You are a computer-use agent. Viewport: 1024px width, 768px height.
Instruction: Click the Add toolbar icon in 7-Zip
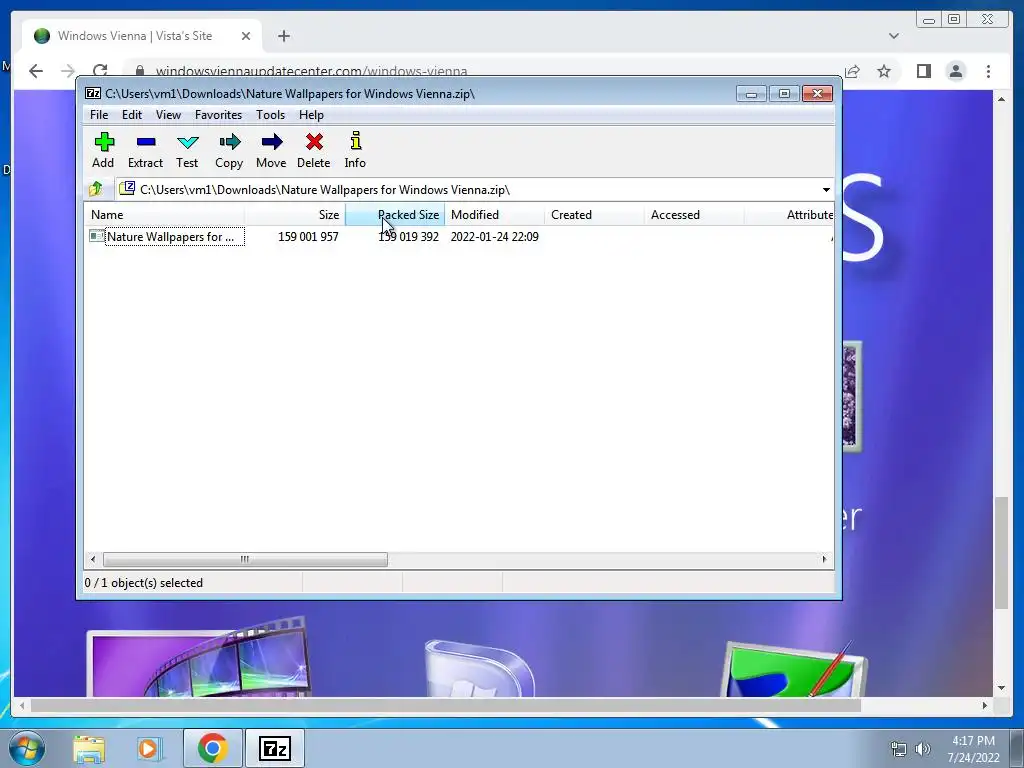click(103, 151)
